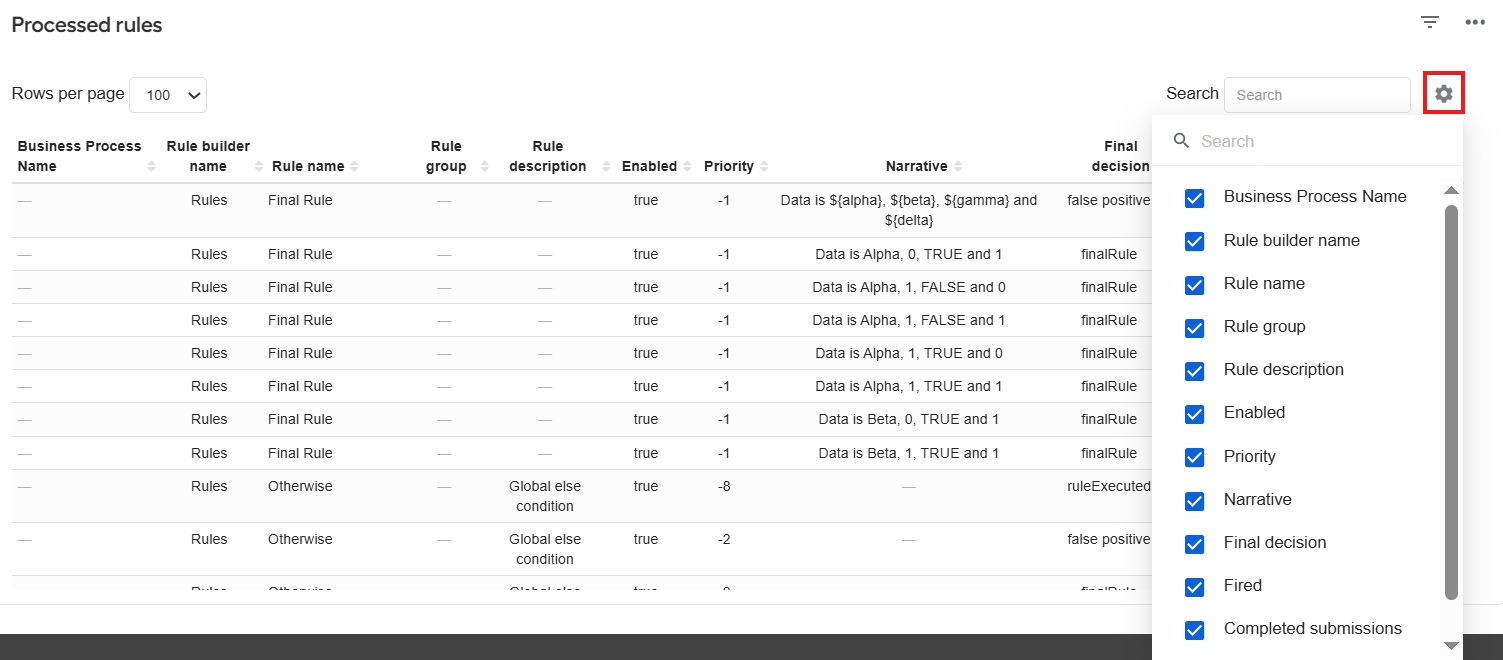This screenshot has height=660, width=1503.
Task: Sort by Business Process Name column
Action: (x=152, y=166)
